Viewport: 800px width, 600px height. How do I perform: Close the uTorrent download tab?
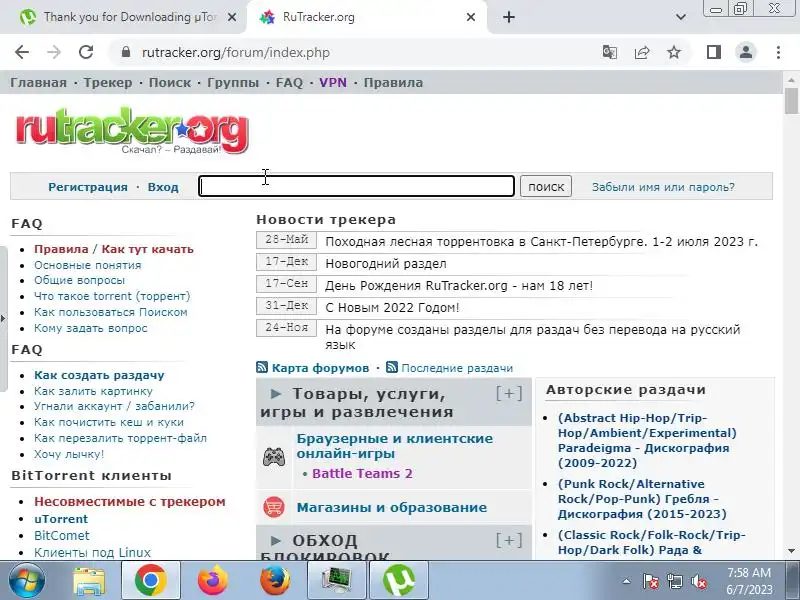(x=232, y=17)
